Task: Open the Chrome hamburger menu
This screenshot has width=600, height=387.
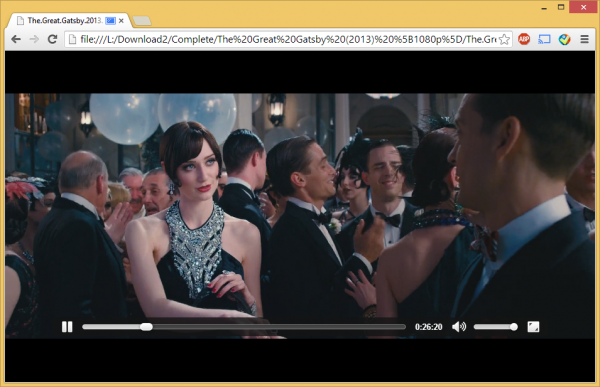Action: point(584,39)
